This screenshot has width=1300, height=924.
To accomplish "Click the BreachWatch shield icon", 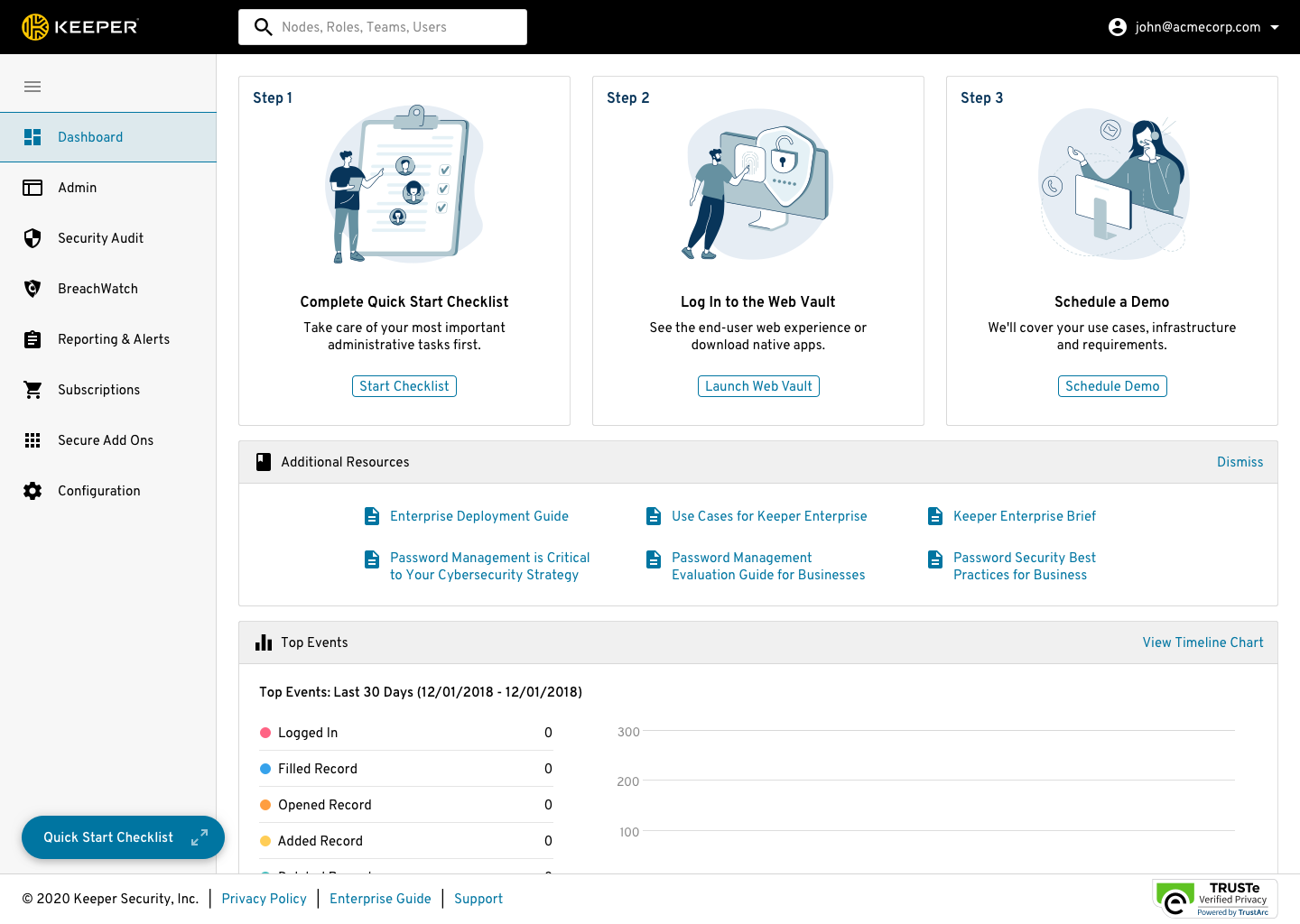I will click(32, 289).
